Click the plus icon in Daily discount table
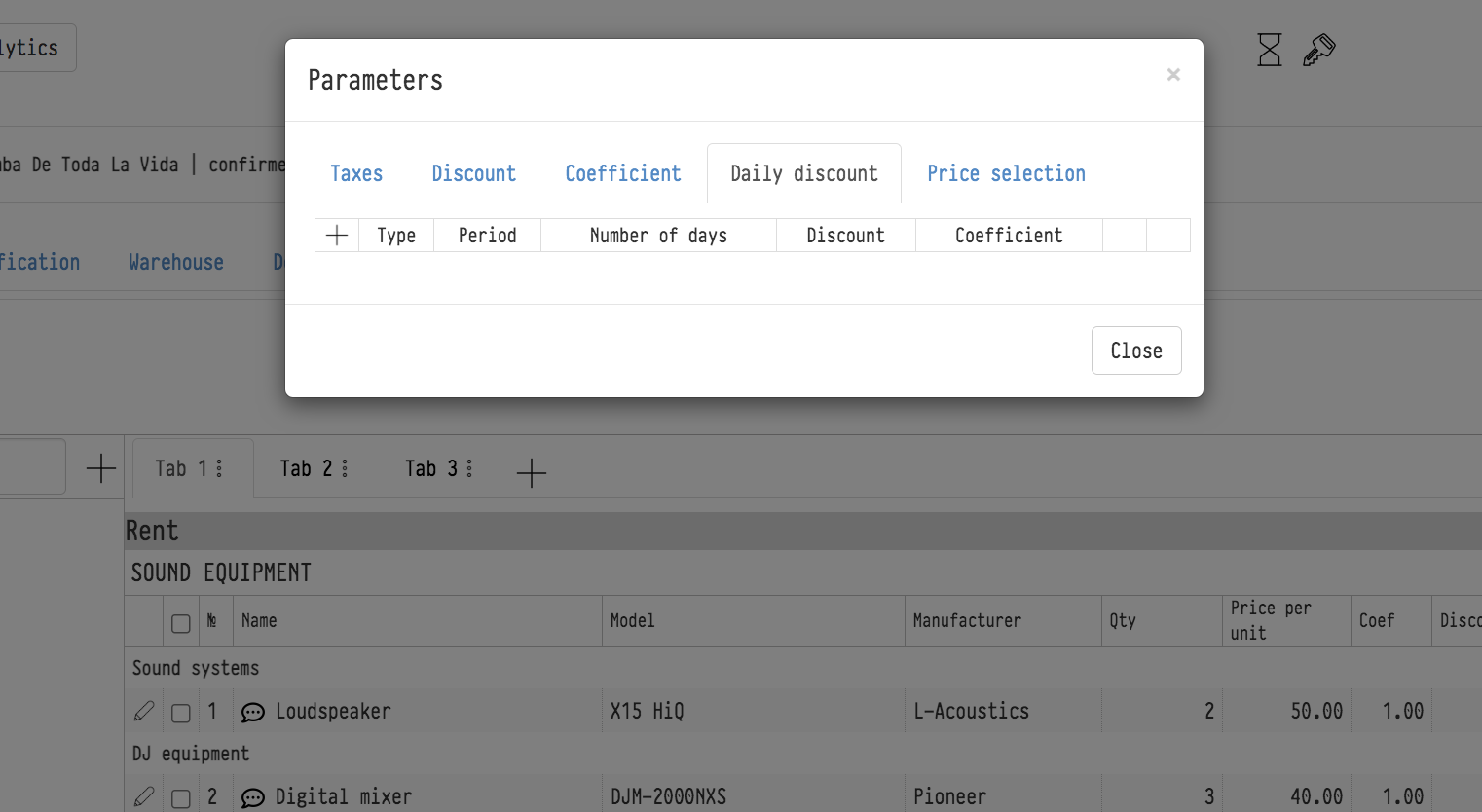 pos(337,236)
